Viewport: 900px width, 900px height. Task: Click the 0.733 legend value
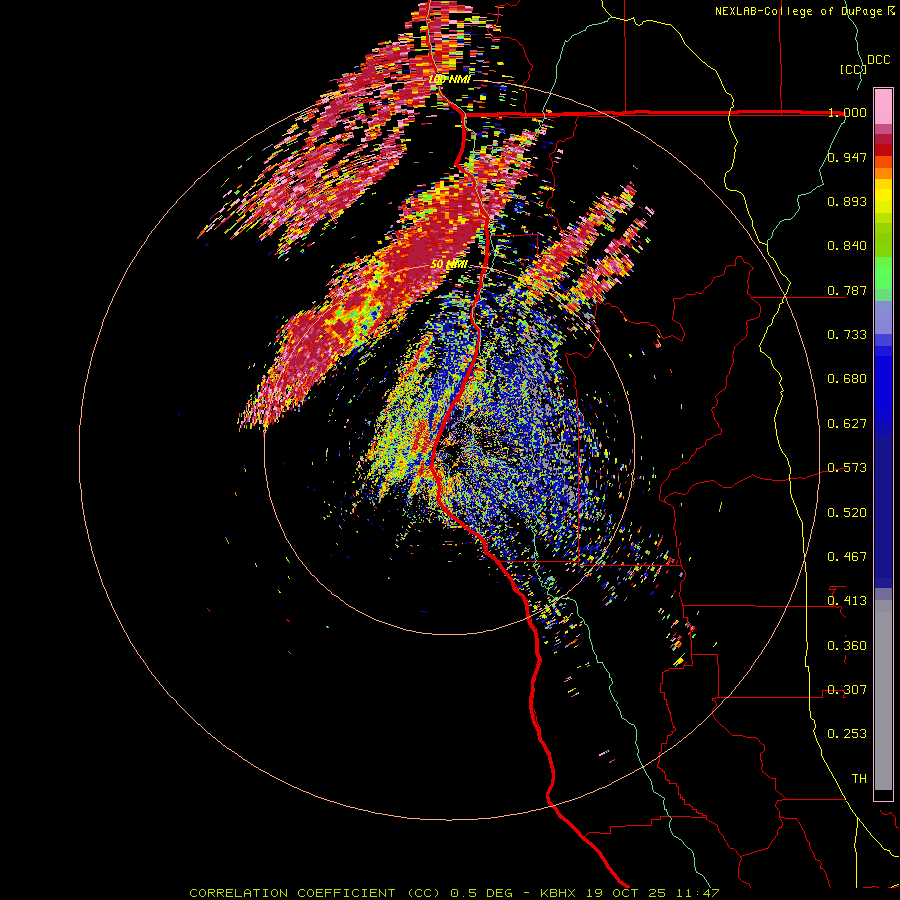[847, 335]
